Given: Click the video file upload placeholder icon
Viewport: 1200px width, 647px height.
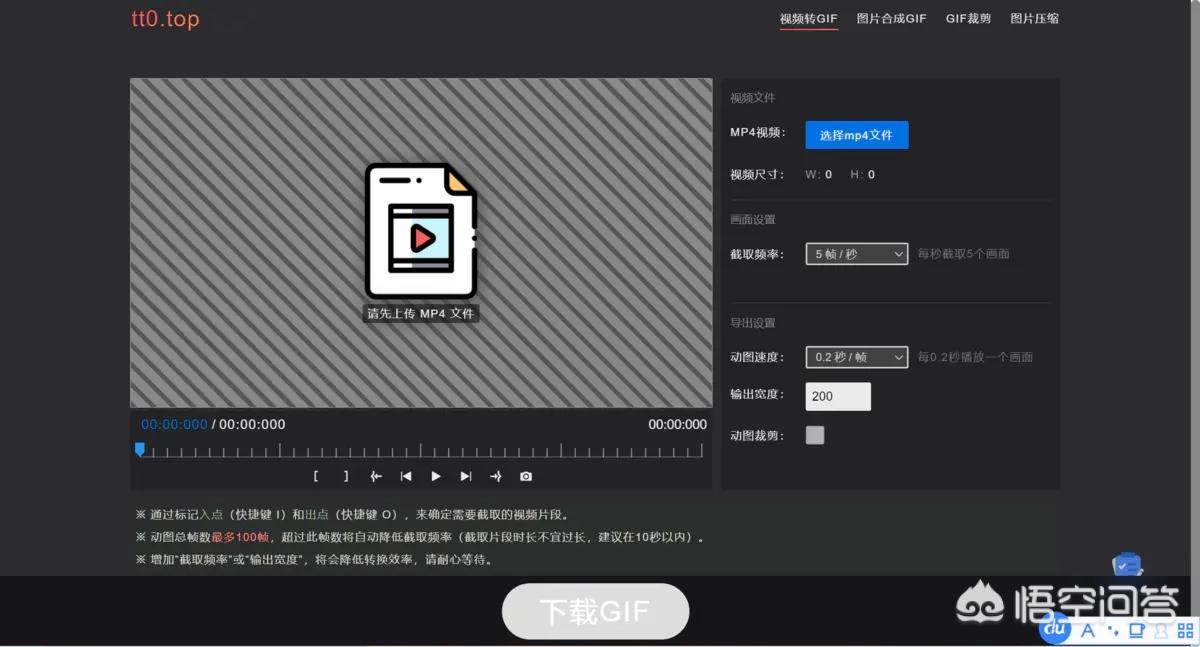Looking at the screenshot, I should pyautogui.click(x=421, y=232).
